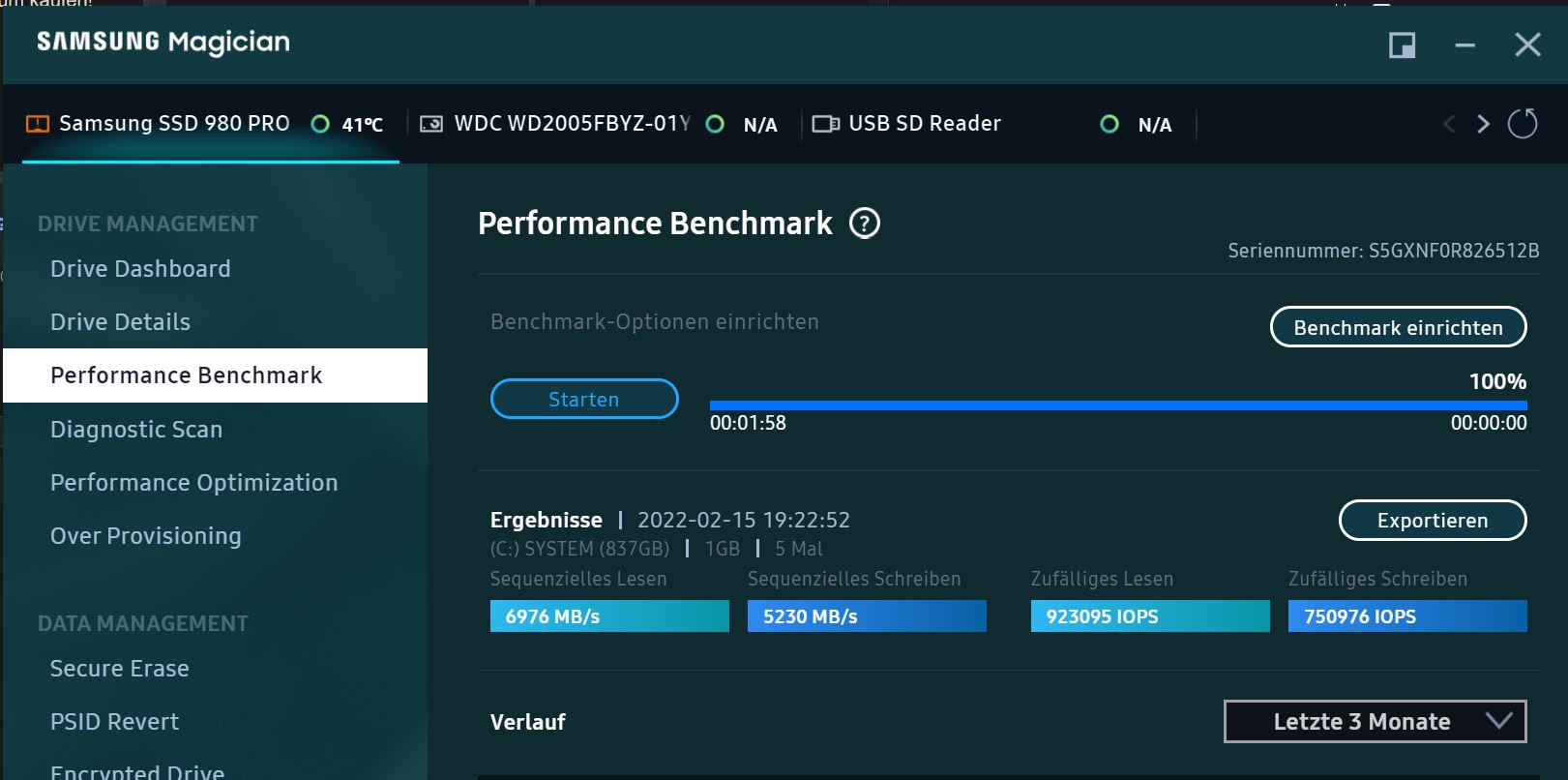The height and width of the screenshot is (780, 1568).
Task: Click the 750976 IOPS random write bar
Action: 1407,616
